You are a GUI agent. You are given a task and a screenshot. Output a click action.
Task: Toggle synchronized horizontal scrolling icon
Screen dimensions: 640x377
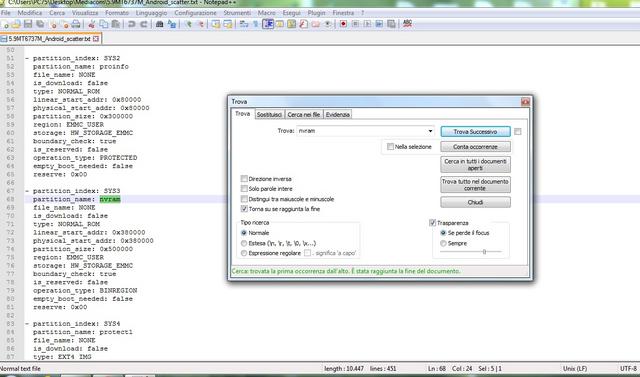click(228, 24)
